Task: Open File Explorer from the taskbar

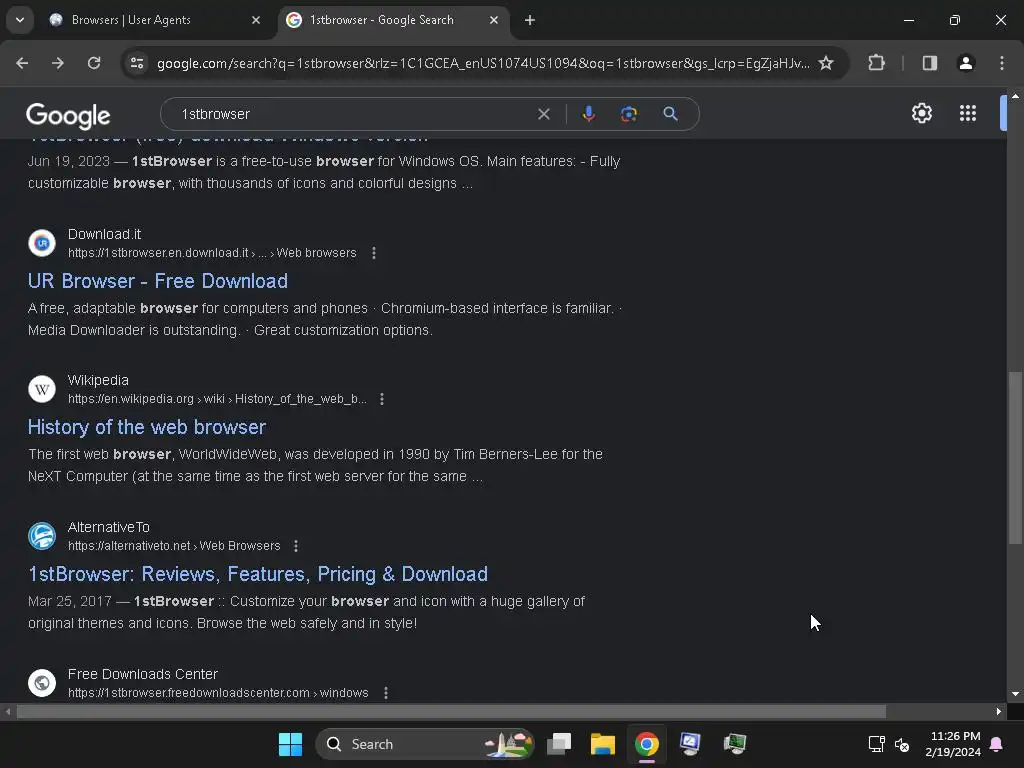Action: (x=603, y=744)
